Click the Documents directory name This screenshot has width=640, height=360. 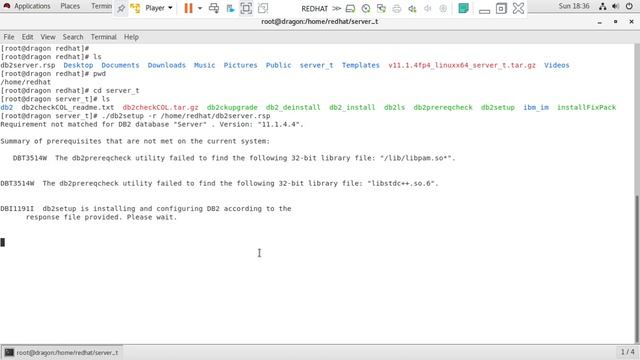(x=120, y=65)
